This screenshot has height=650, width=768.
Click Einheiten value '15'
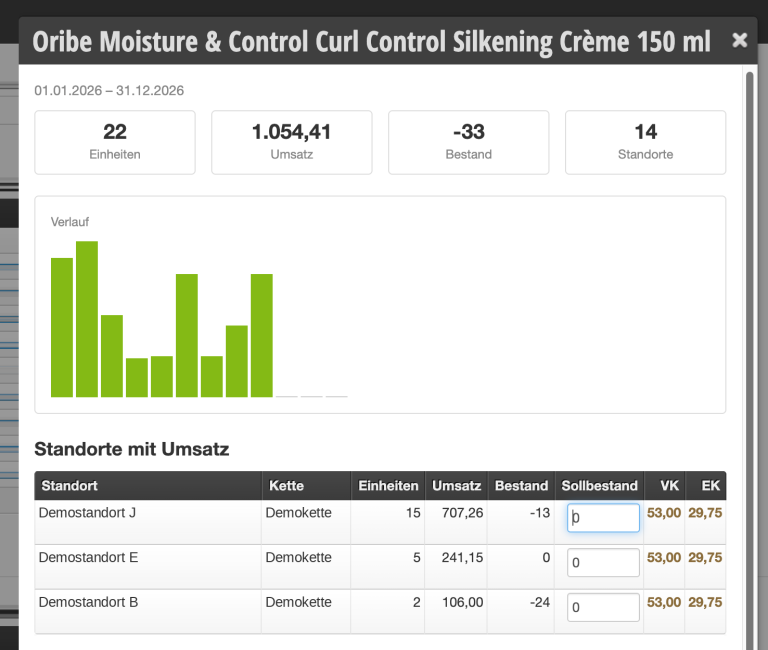click(412, 513)
